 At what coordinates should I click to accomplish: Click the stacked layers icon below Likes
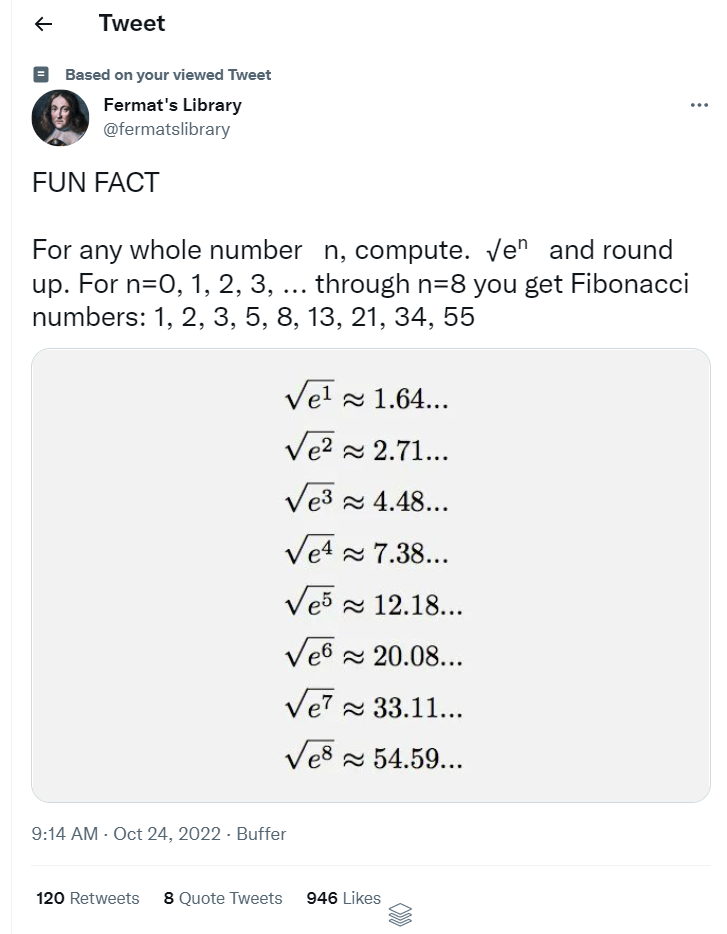click(400, 913)
